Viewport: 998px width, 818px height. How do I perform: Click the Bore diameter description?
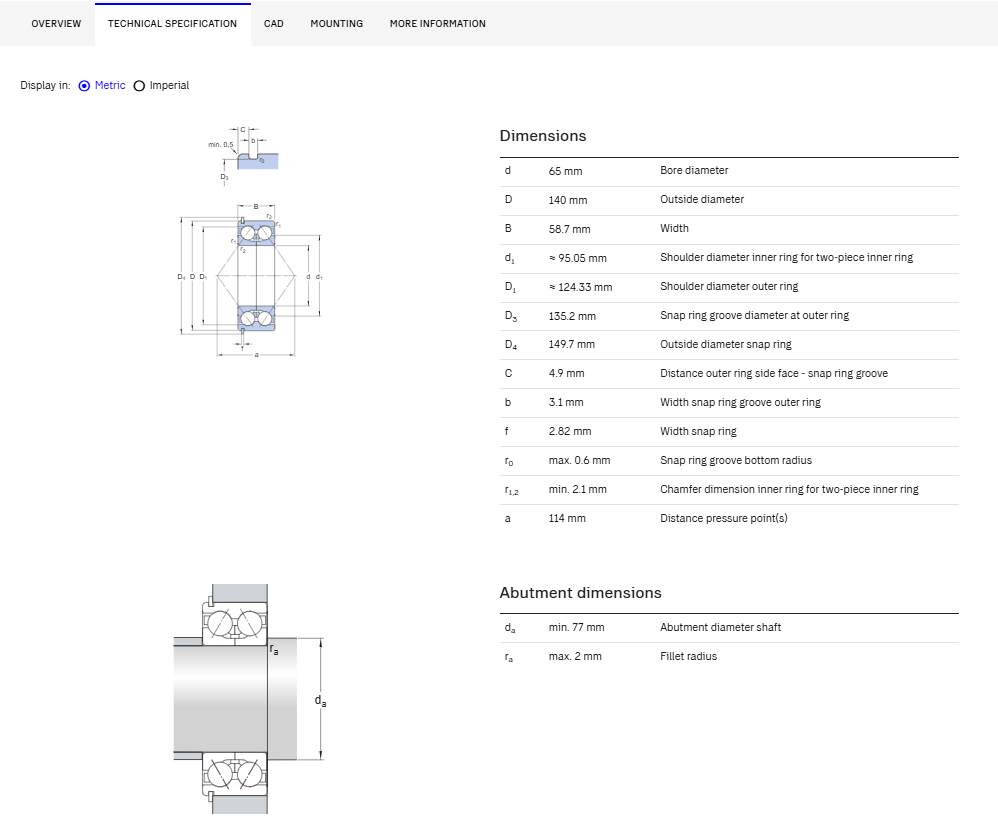(x=694, y=171)
